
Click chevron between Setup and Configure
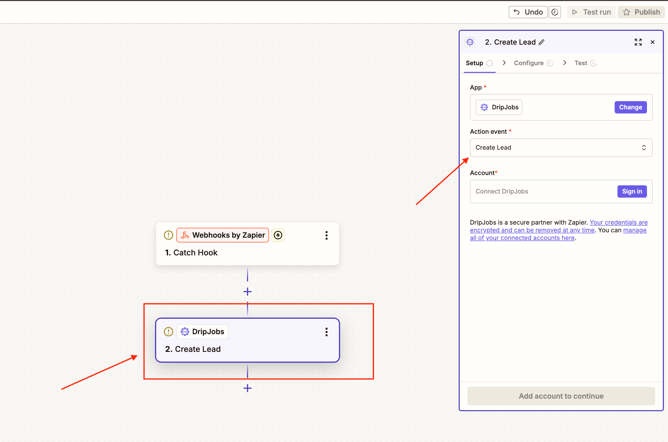504,63
